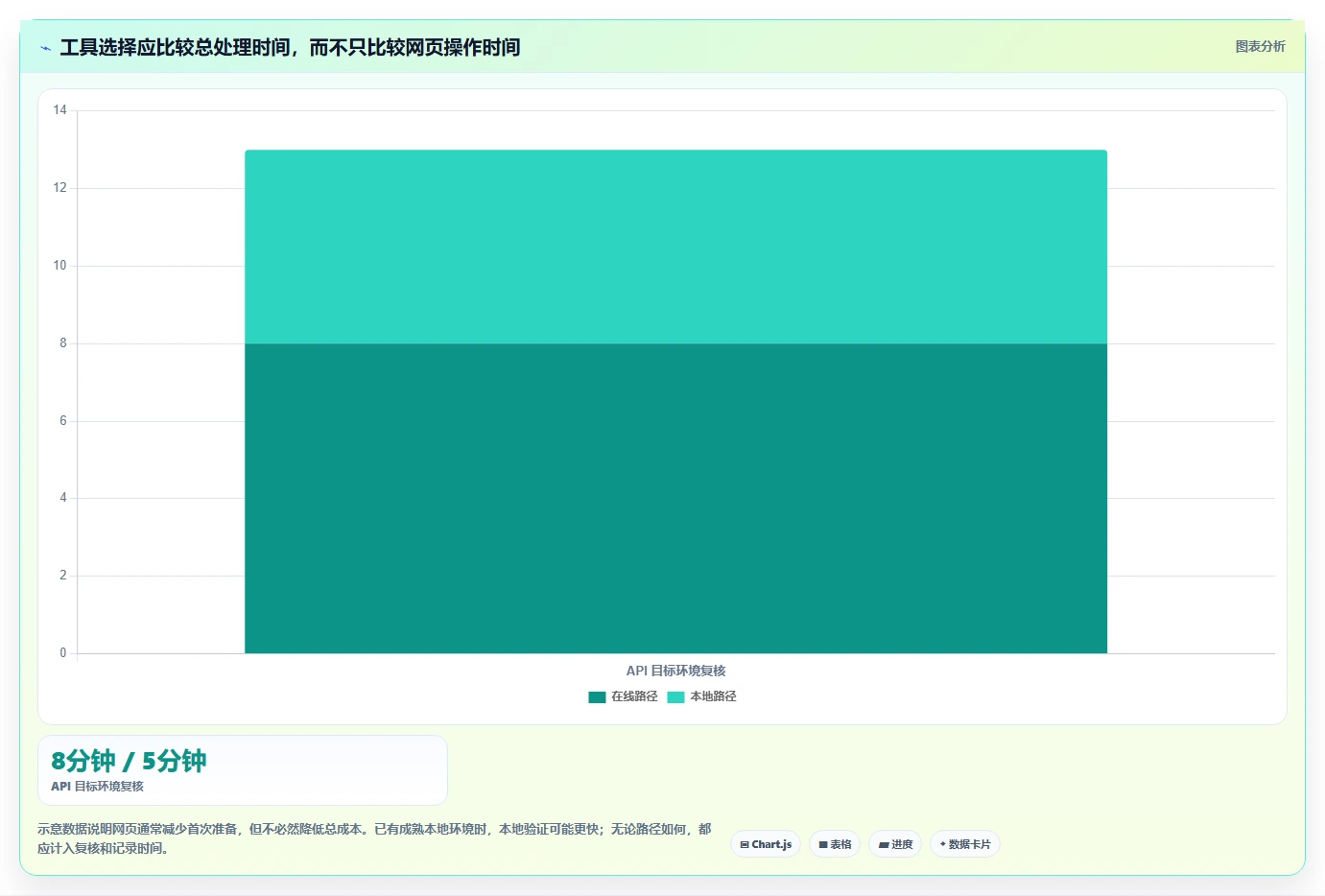The width and height of the screenshot is (1325, 896).
Task: Select the Chart.js tag chip
Action: coord(766,844)
